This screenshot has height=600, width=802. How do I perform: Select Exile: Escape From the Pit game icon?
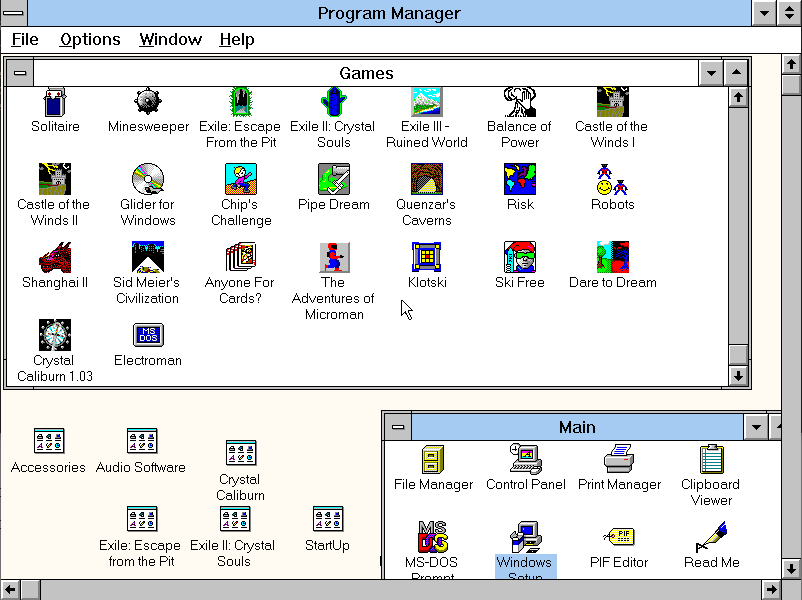click(x=240, y=102)
